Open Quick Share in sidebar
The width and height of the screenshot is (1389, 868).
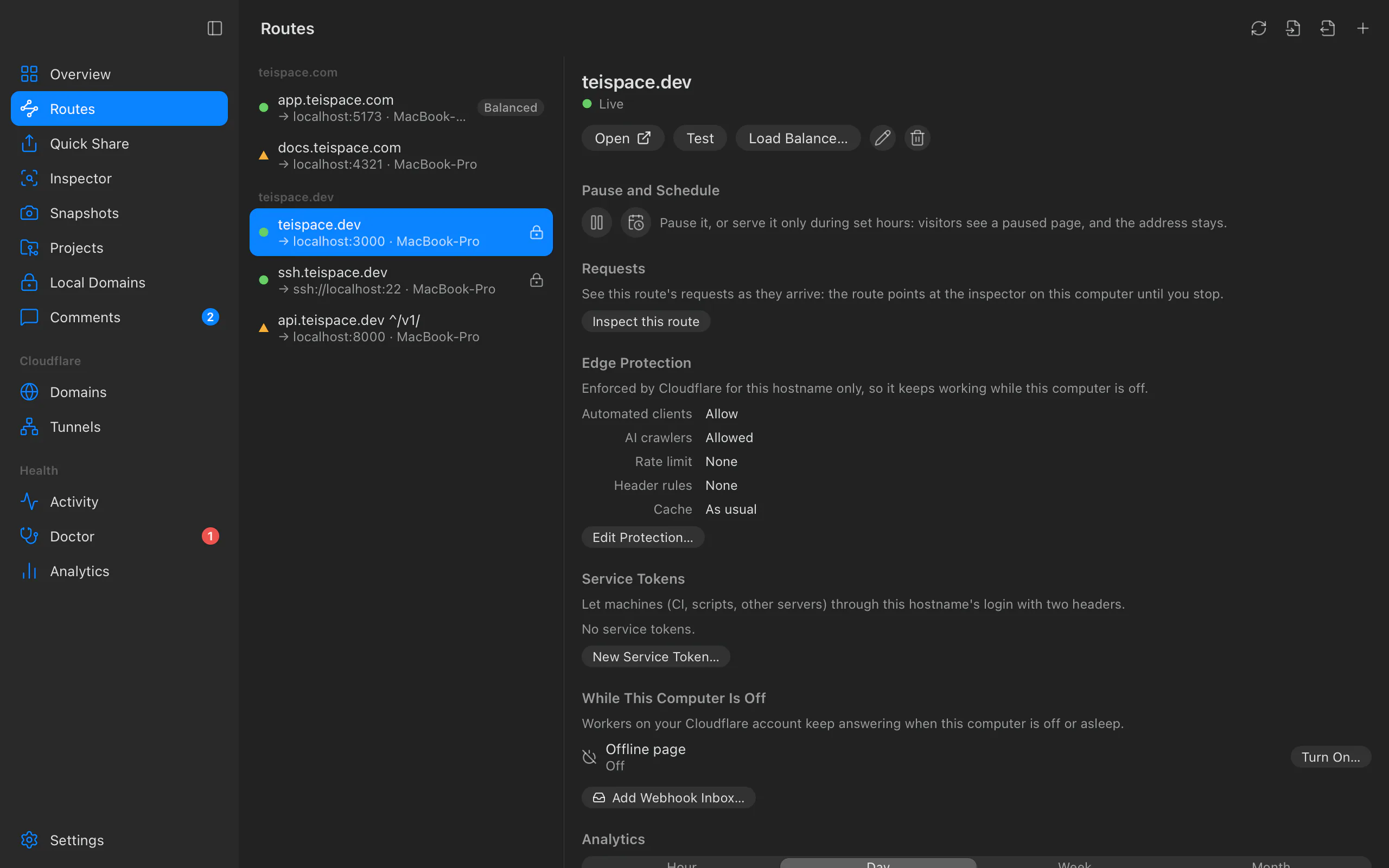click(x=119, y=144)
